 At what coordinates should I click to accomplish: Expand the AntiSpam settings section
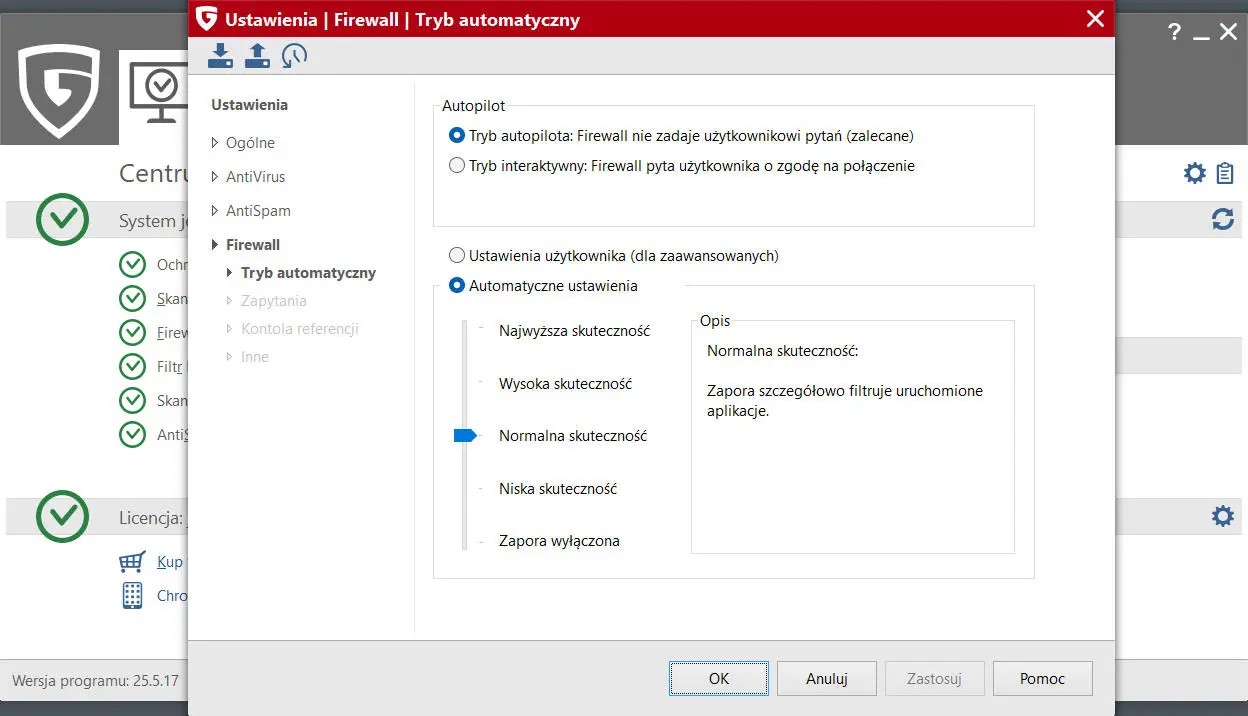coord(258,210)
